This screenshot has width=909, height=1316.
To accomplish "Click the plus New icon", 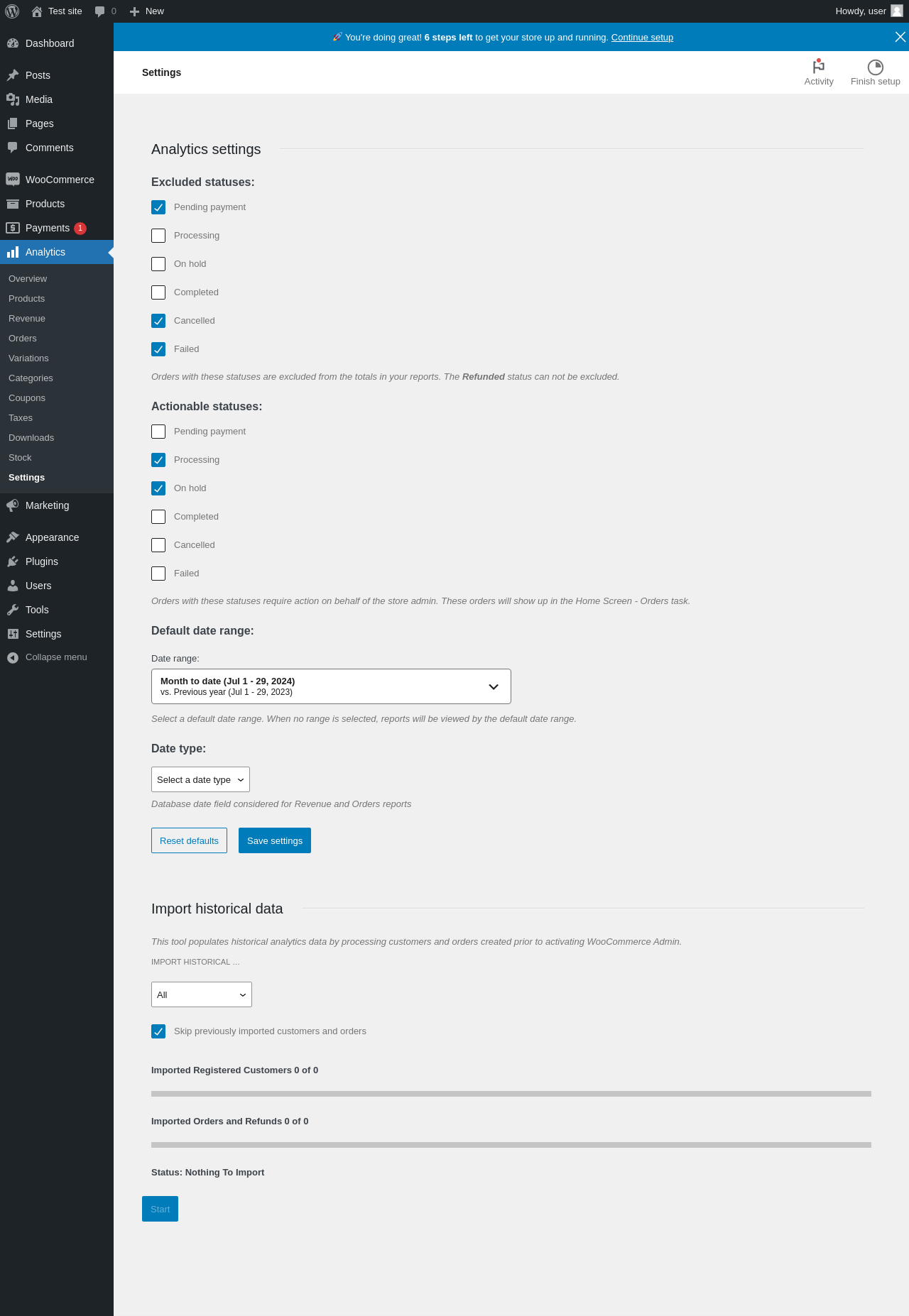I will pyautogui.click(x=135, y=11).
